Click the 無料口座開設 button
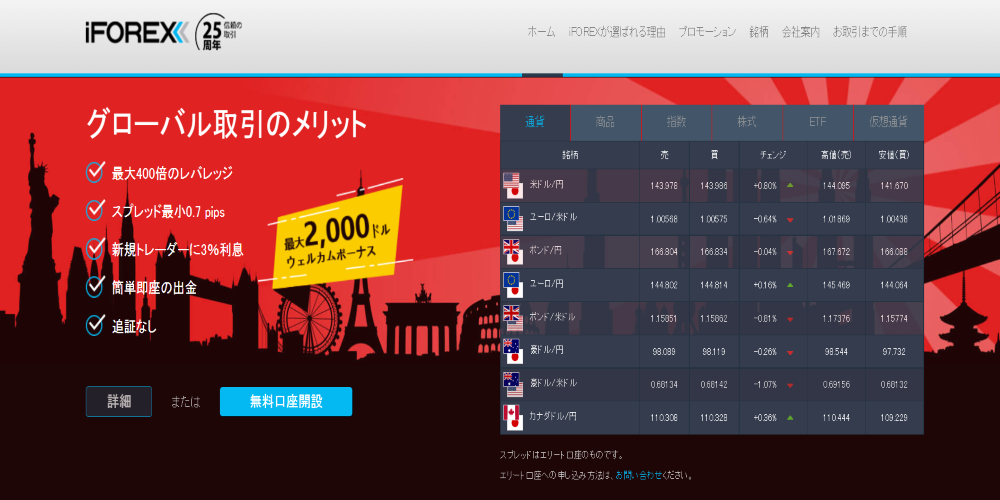 pyautogui.click(x=286, y=401)
